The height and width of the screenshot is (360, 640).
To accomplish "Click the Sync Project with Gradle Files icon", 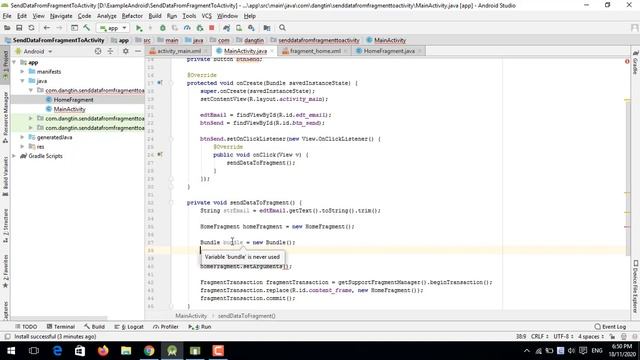I will click(227, 28).
